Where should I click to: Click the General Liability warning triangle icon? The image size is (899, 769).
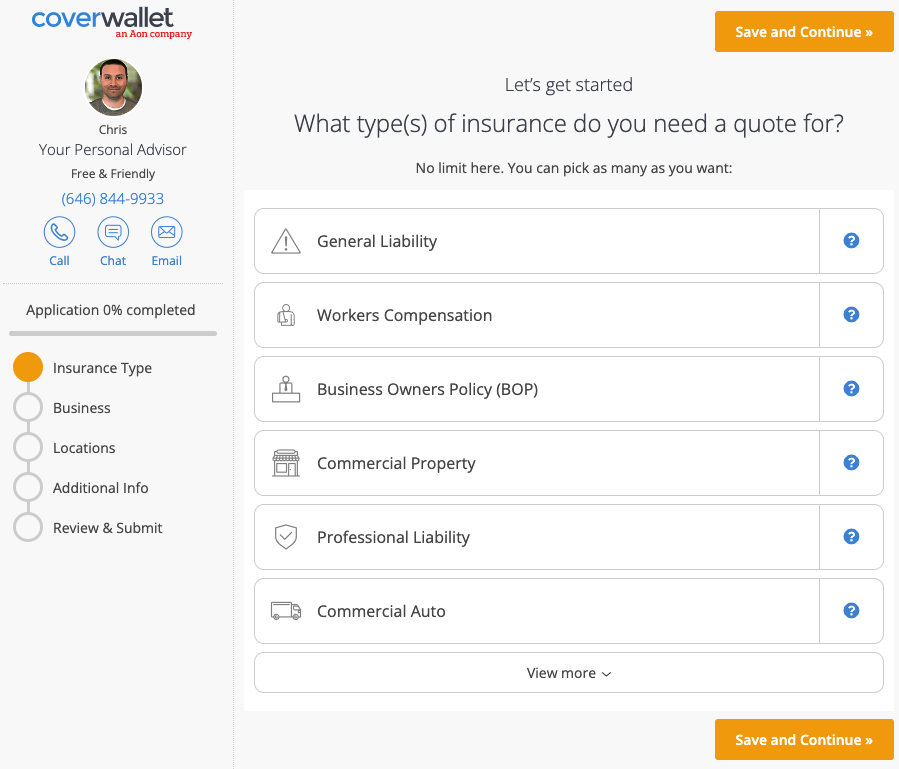click(286, 241)
